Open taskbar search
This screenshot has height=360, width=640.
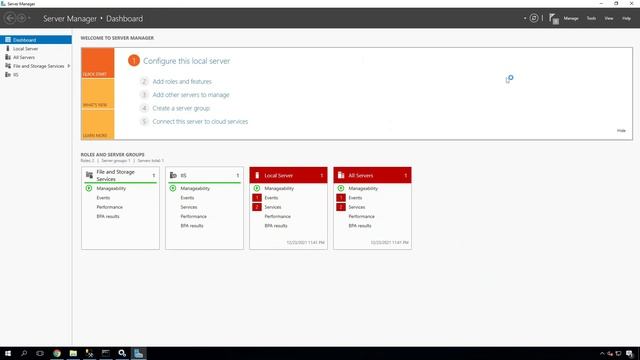point(24,353)
